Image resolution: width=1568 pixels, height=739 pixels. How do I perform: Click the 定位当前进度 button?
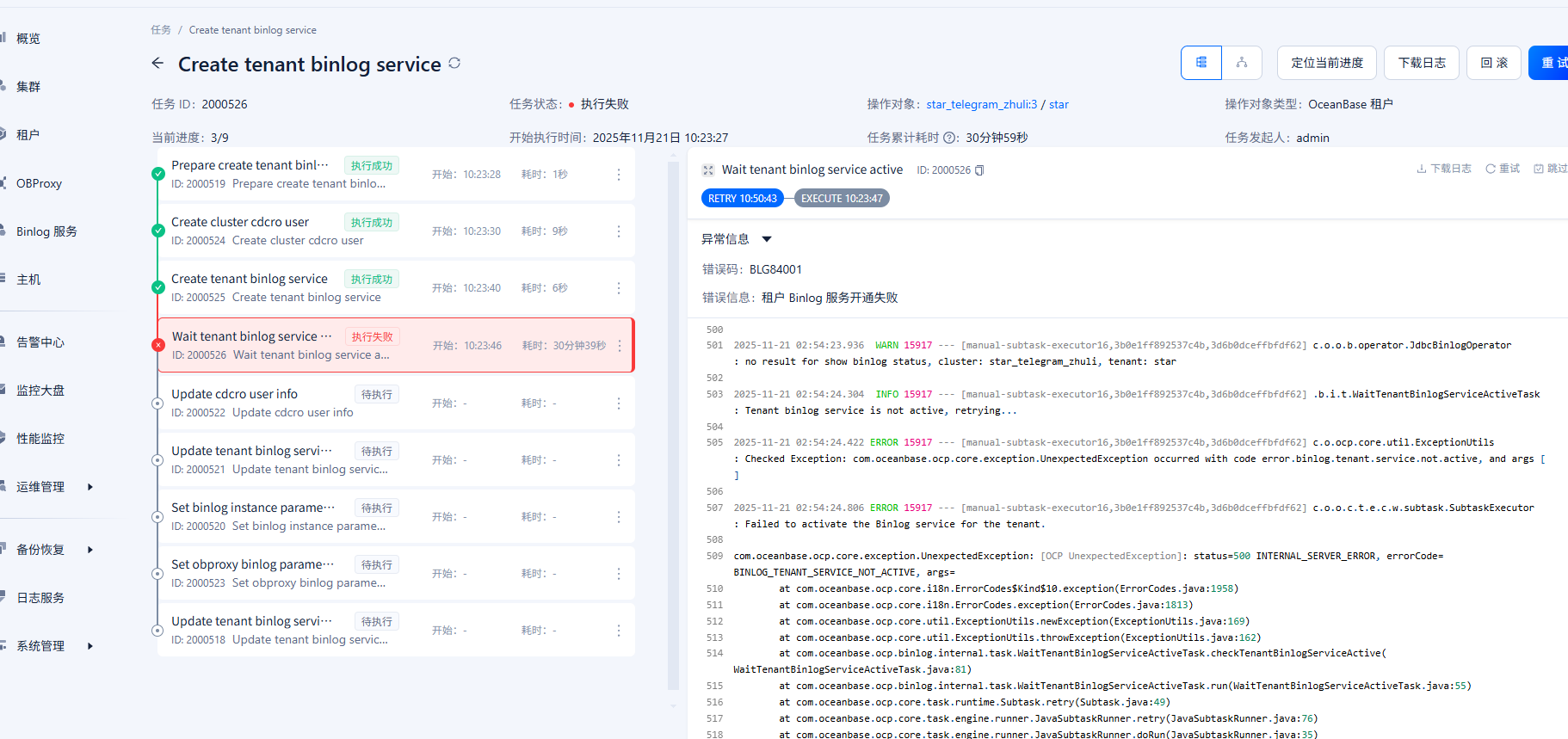click(x=1326, y=63)
